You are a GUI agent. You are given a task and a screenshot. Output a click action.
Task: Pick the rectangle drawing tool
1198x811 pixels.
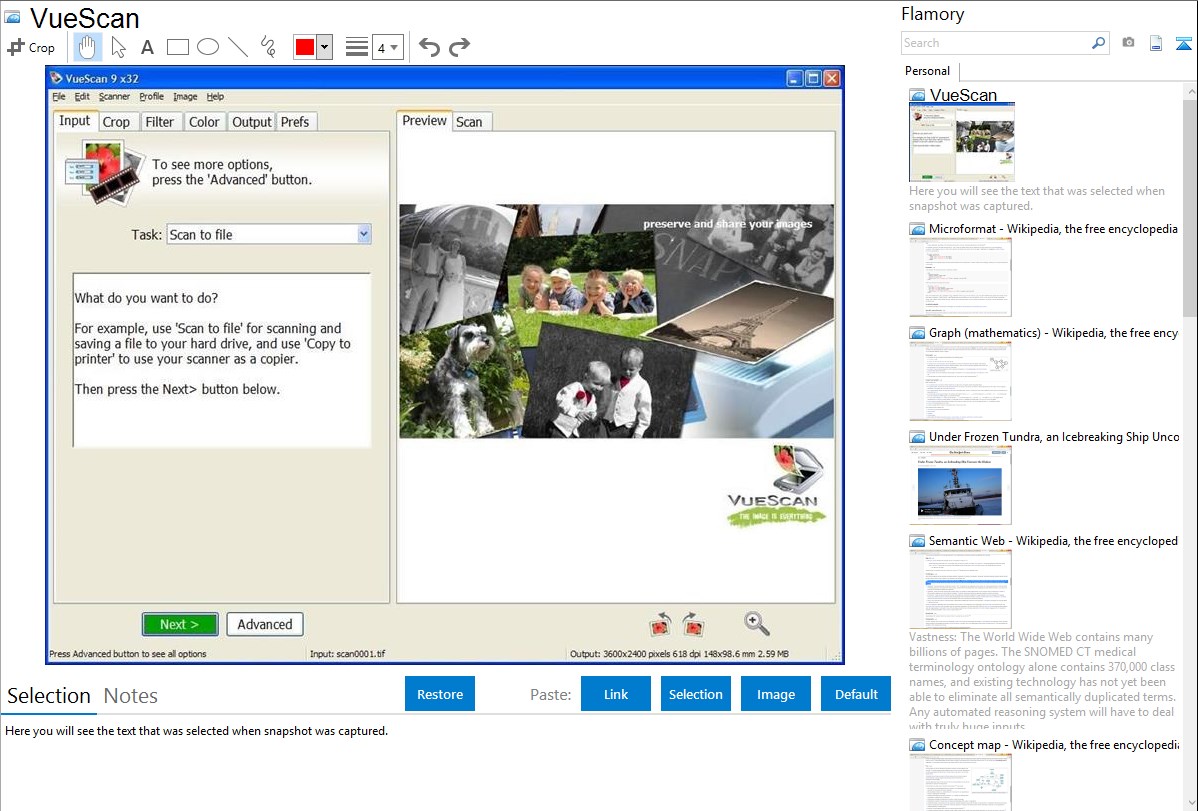177,47
